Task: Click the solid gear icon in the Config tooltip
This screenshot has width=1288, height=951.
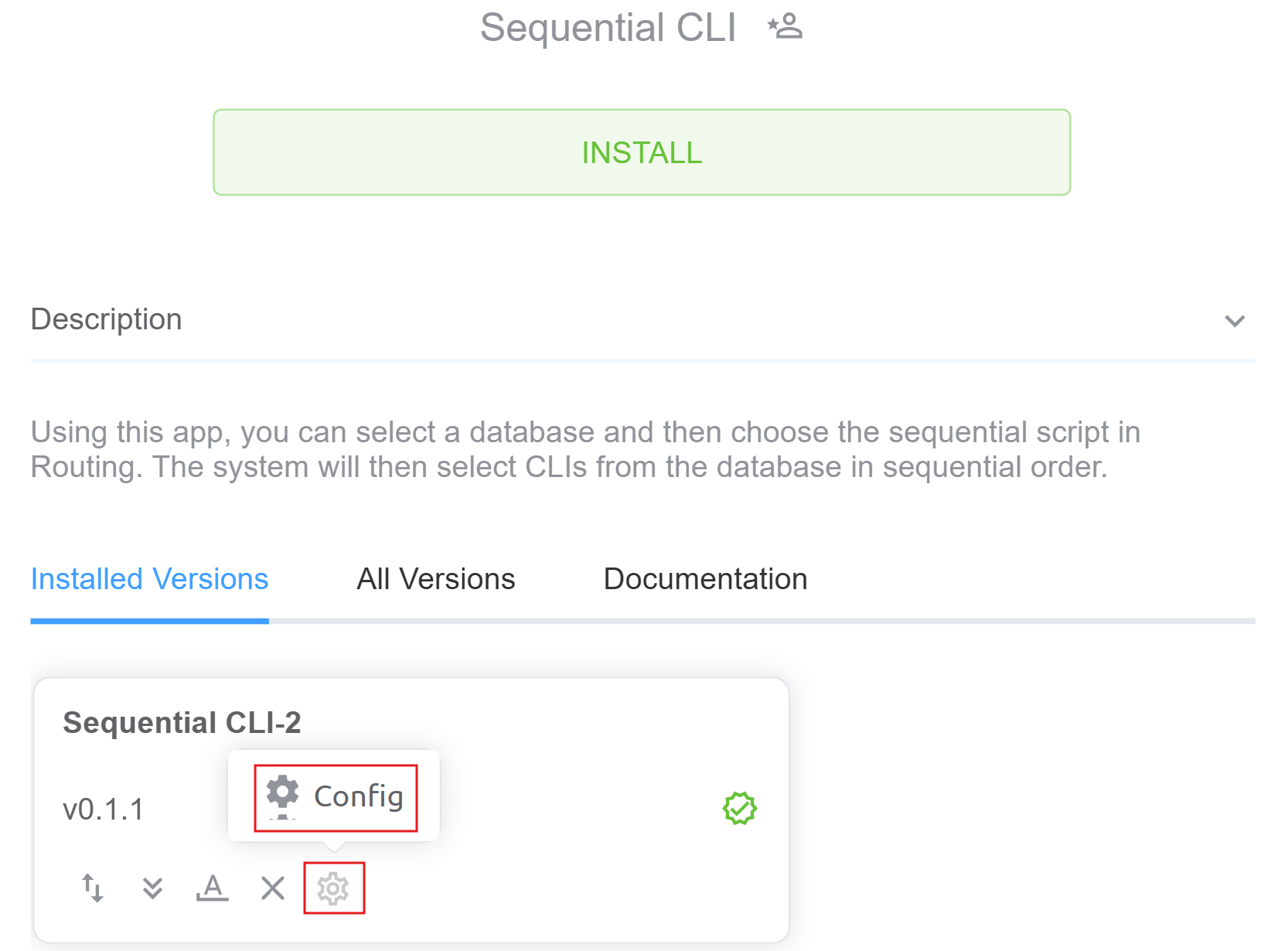Action: 283,792
